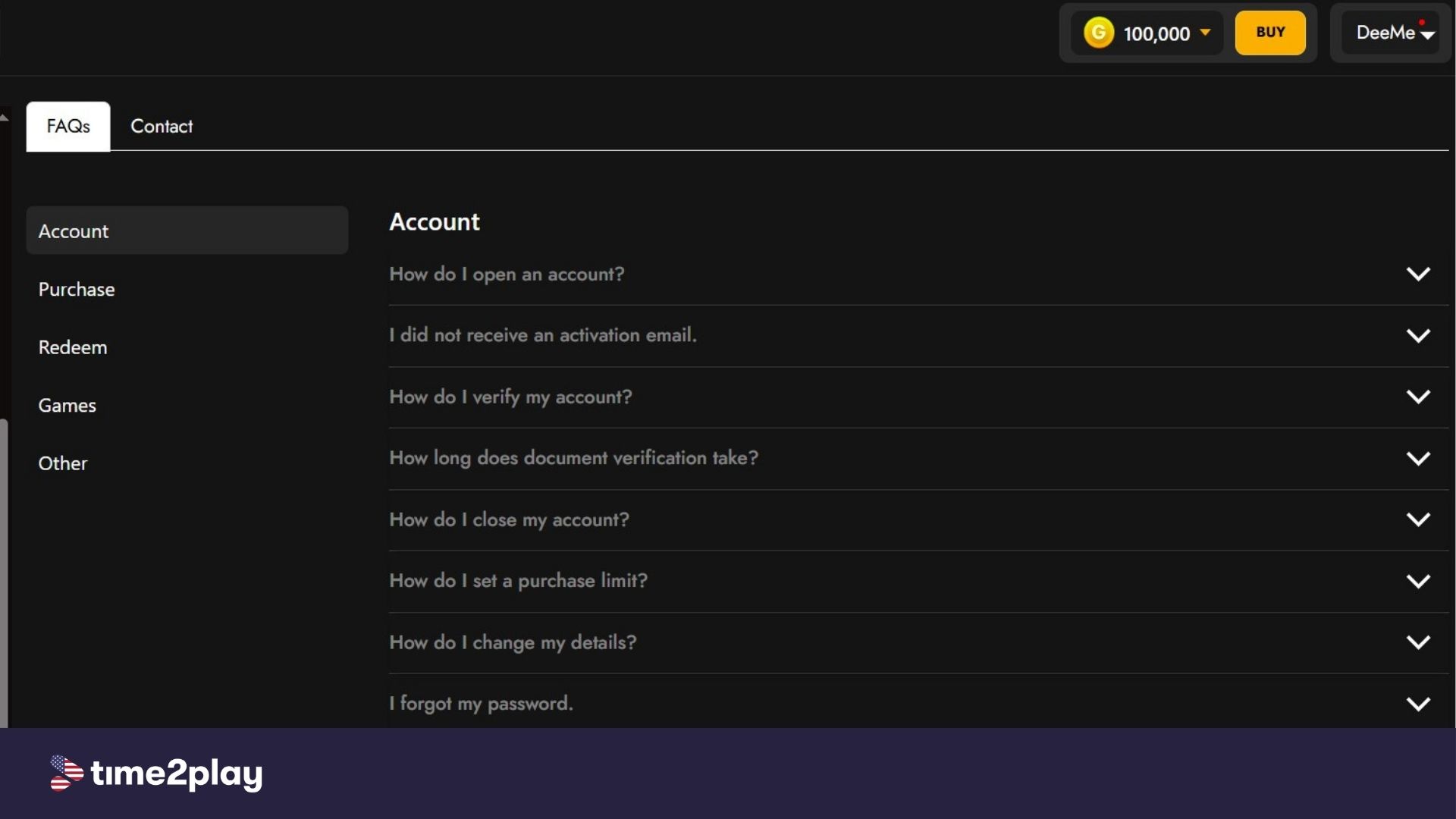The height and width of the screenshot is (819, 1456).
Task: Open 'How long does document verification take?'
Action: pyautogui.click(x=574, y=458)
